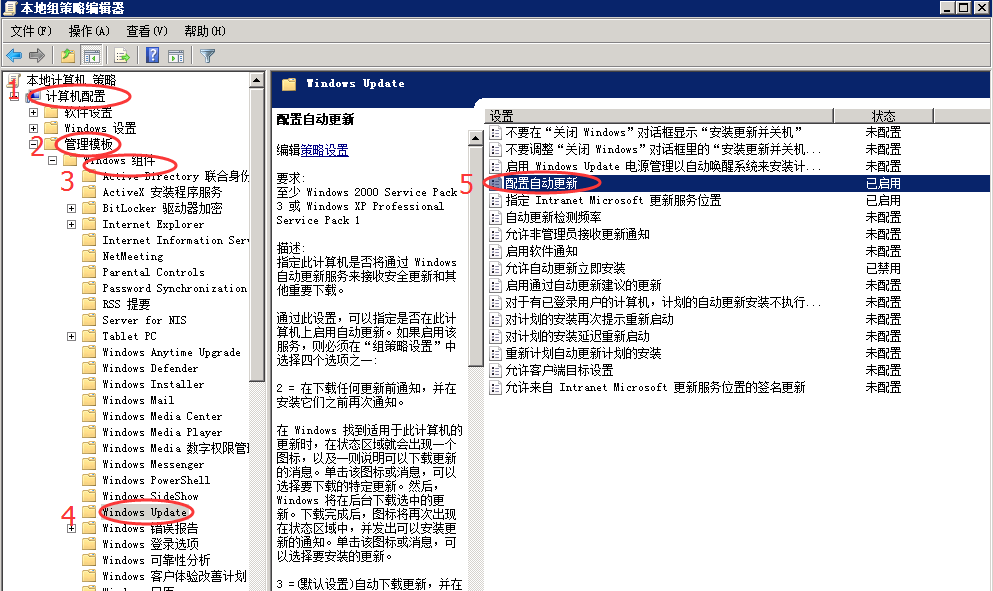Open the 查看(V) menu
993x591 pixels.
(146, 31)
